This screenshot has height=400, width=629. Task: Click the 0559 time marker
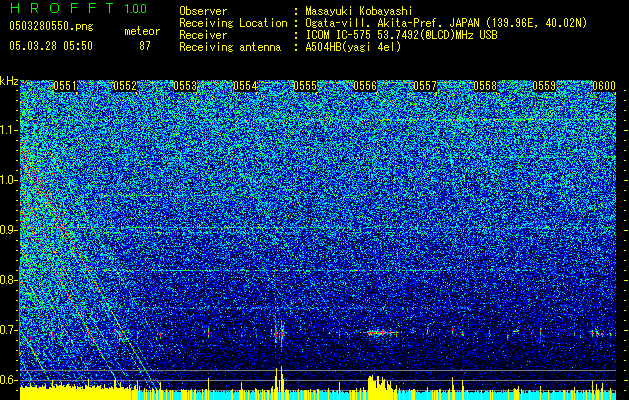click(x=544, y=86)
